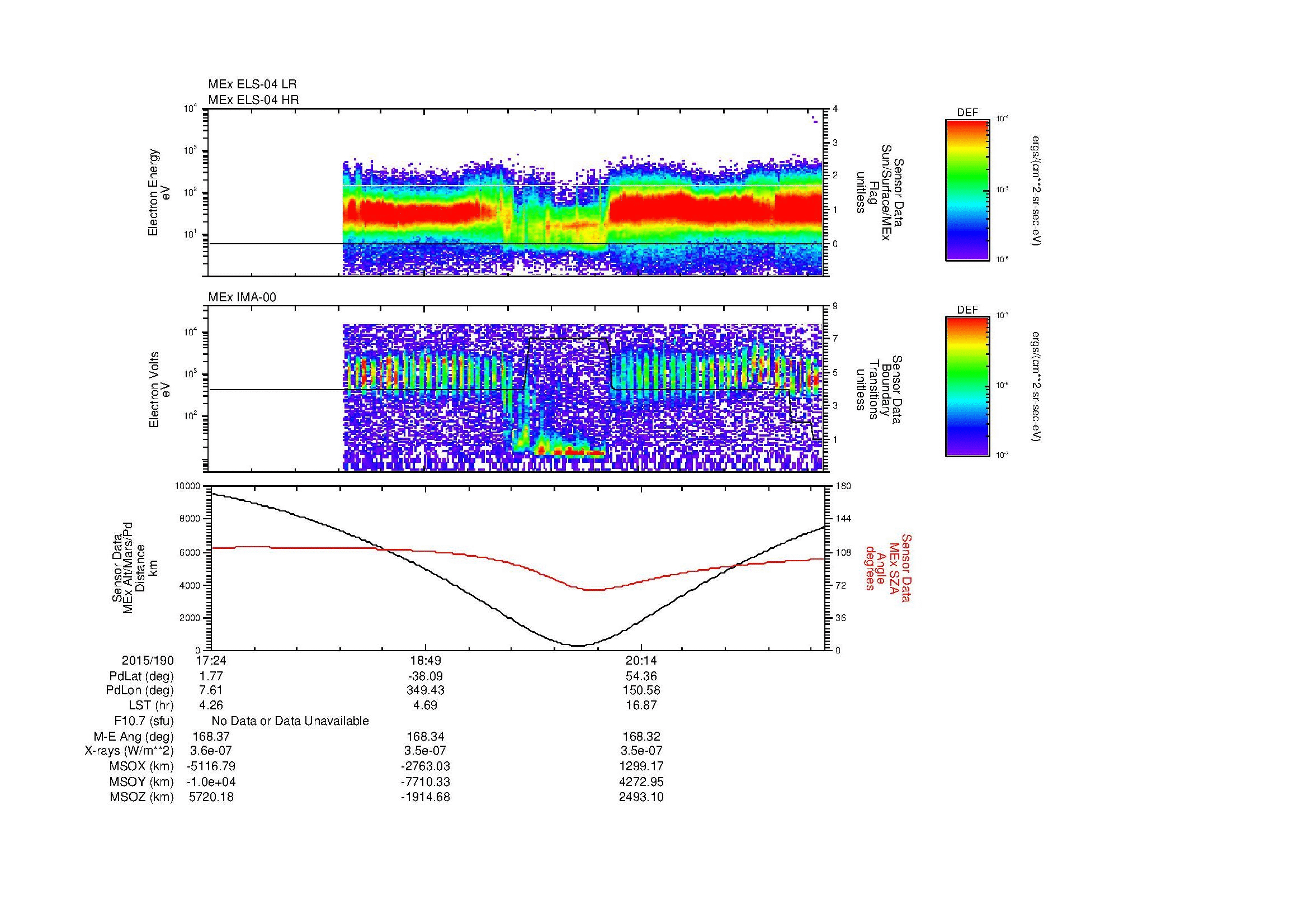
Task: Click MSOX value '-5116.79'
Action: 211,766
